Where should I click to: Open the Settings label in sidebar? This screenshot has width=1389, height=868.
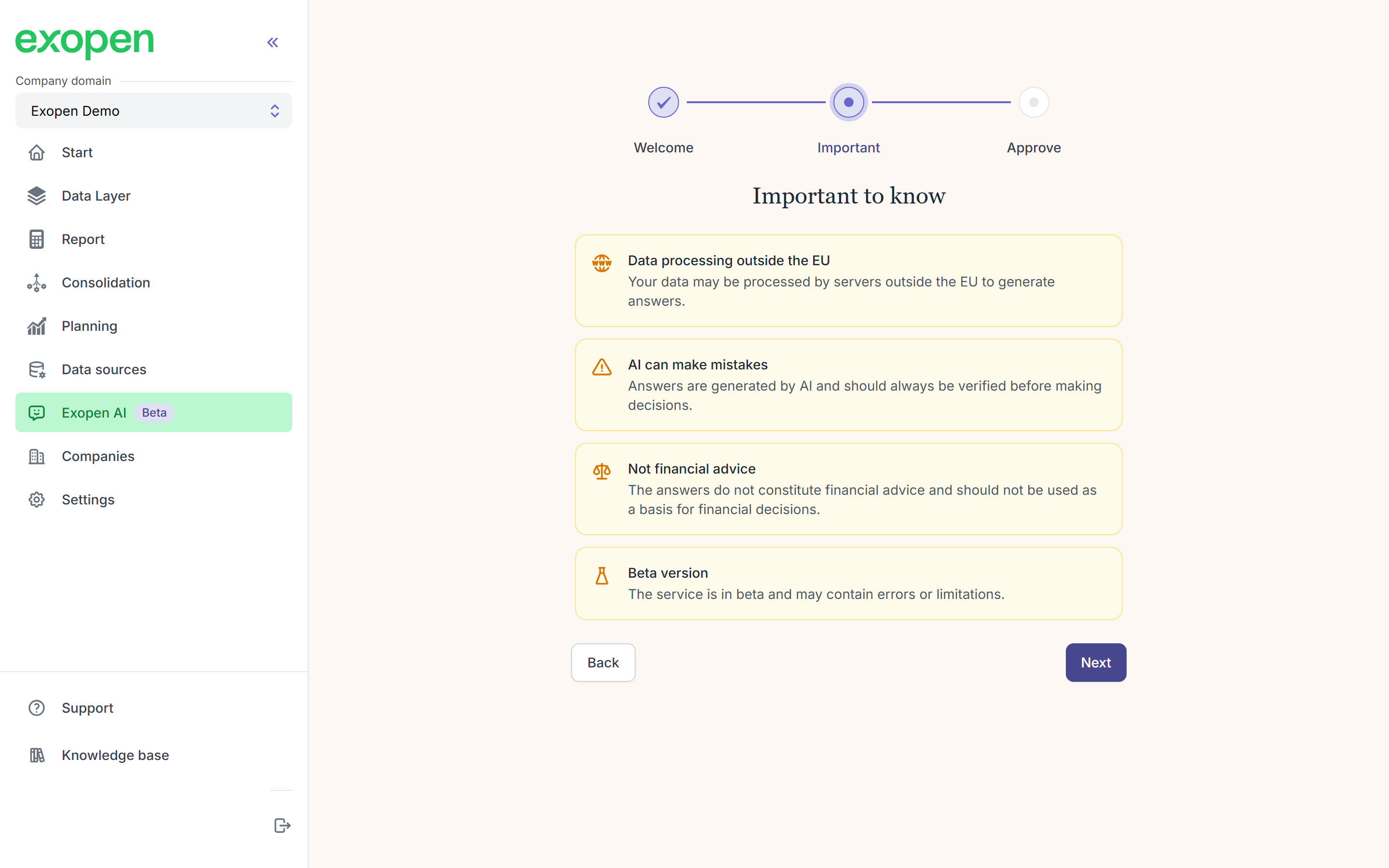click(x=88, y=500)
